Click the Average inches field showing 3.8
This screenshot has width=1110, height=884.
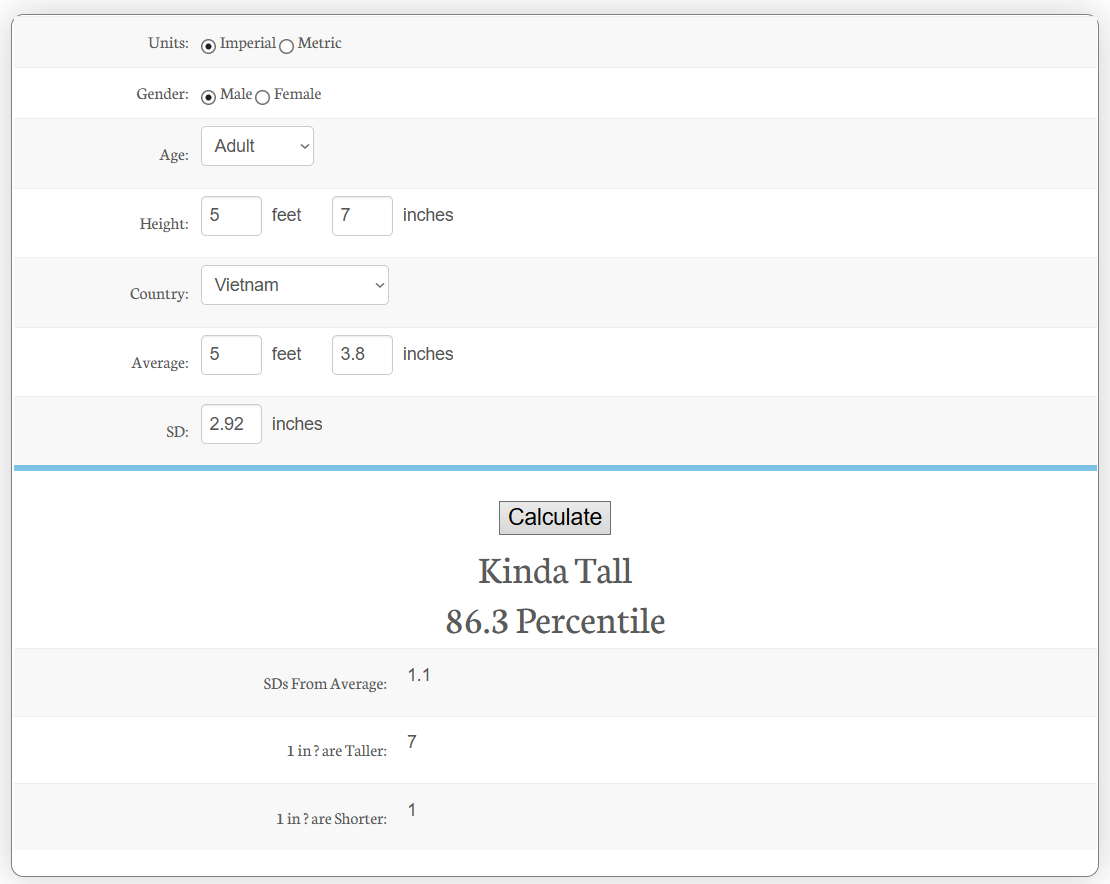362,355
